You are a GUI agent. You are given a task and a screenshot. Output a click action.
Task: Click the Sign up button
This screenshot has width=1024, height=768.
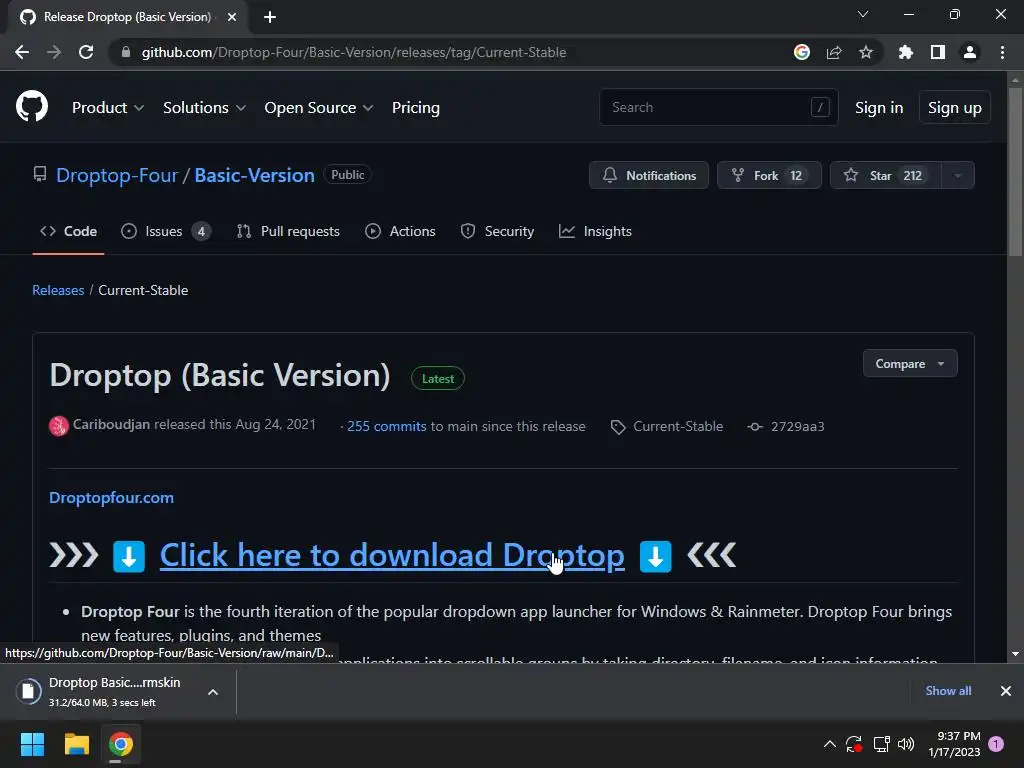click(954, 107)
